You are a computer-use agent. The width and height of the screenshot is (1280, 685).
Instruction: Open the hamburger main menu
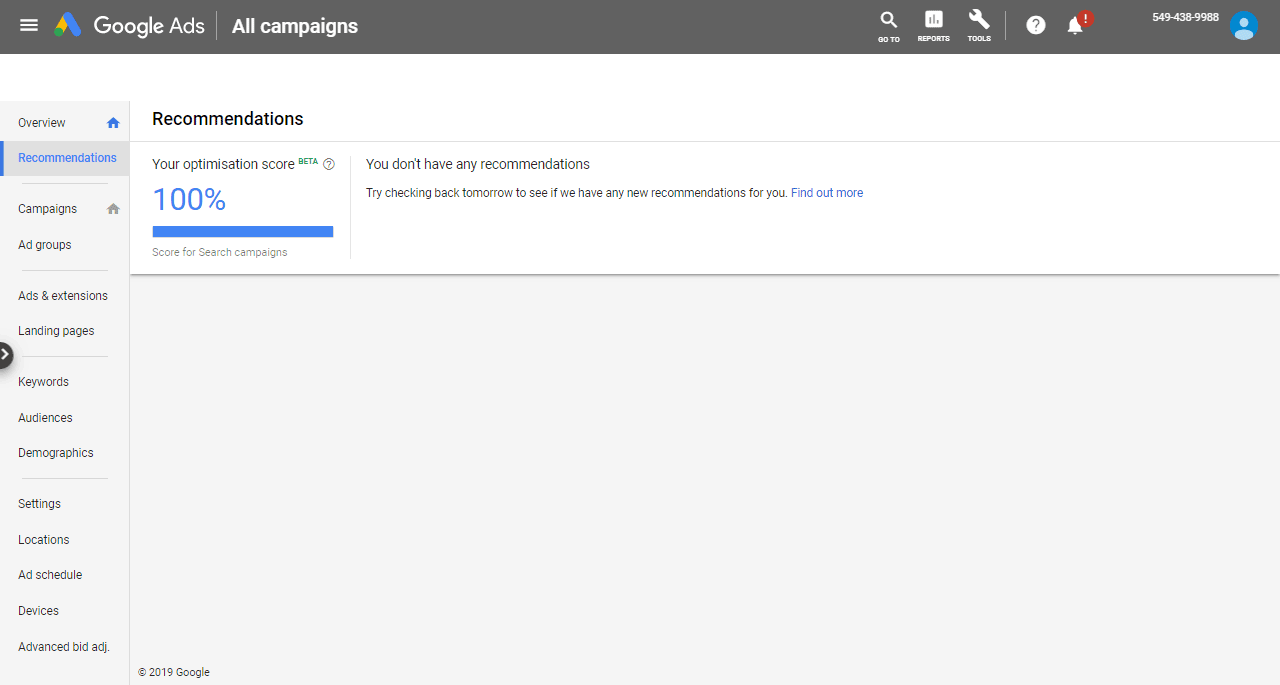click(x=29, y=25)
